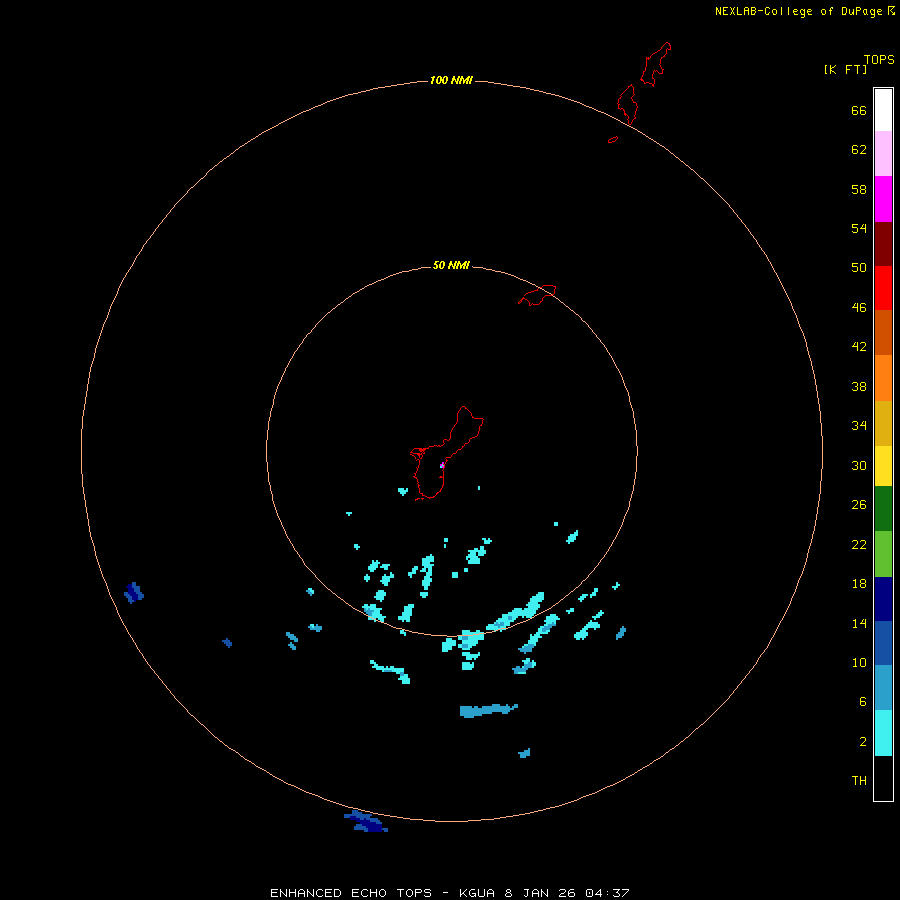Click the light pink legend swatch
The width and height of the screenshot is (900, 900).
coord(883,154)
